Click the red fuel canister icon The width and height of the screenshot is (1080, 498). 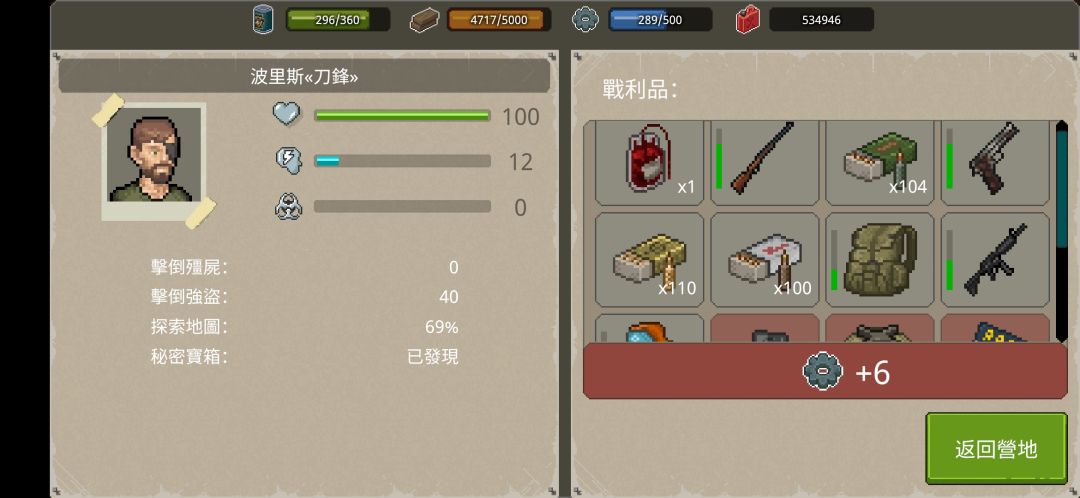coord(747,19)
